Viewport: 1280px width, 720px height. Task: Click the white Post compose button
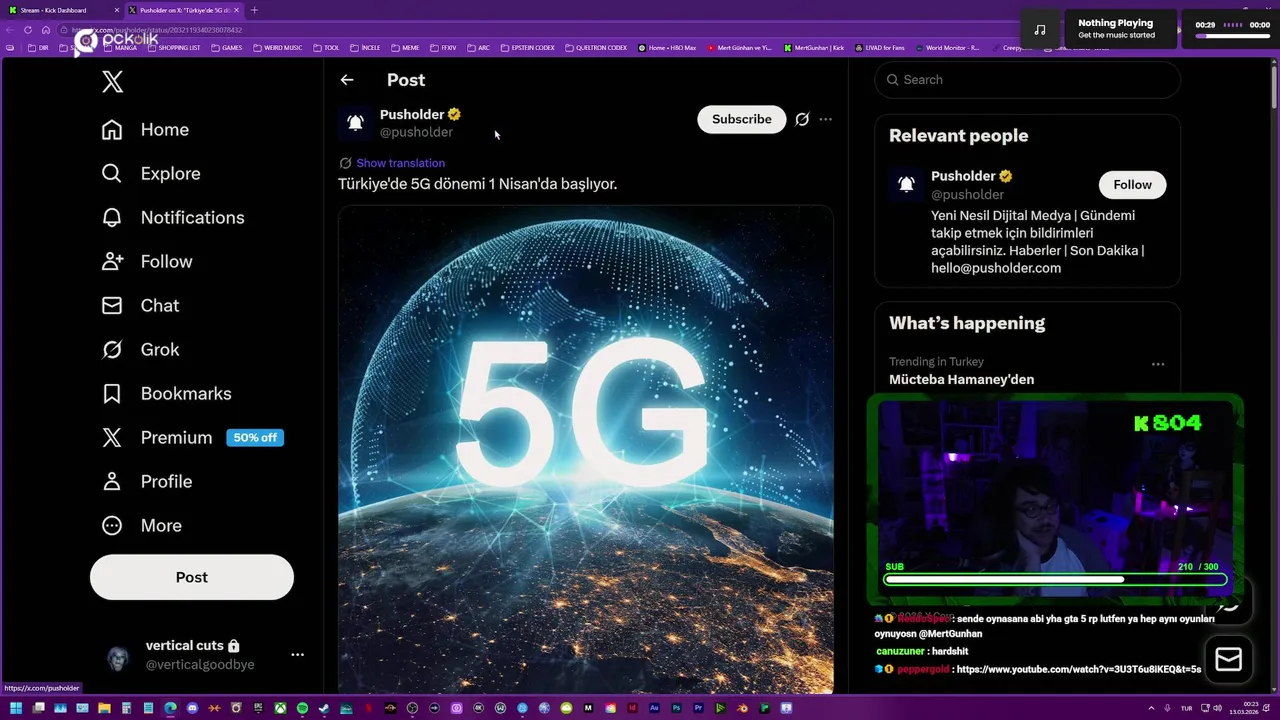click(192, 577)
